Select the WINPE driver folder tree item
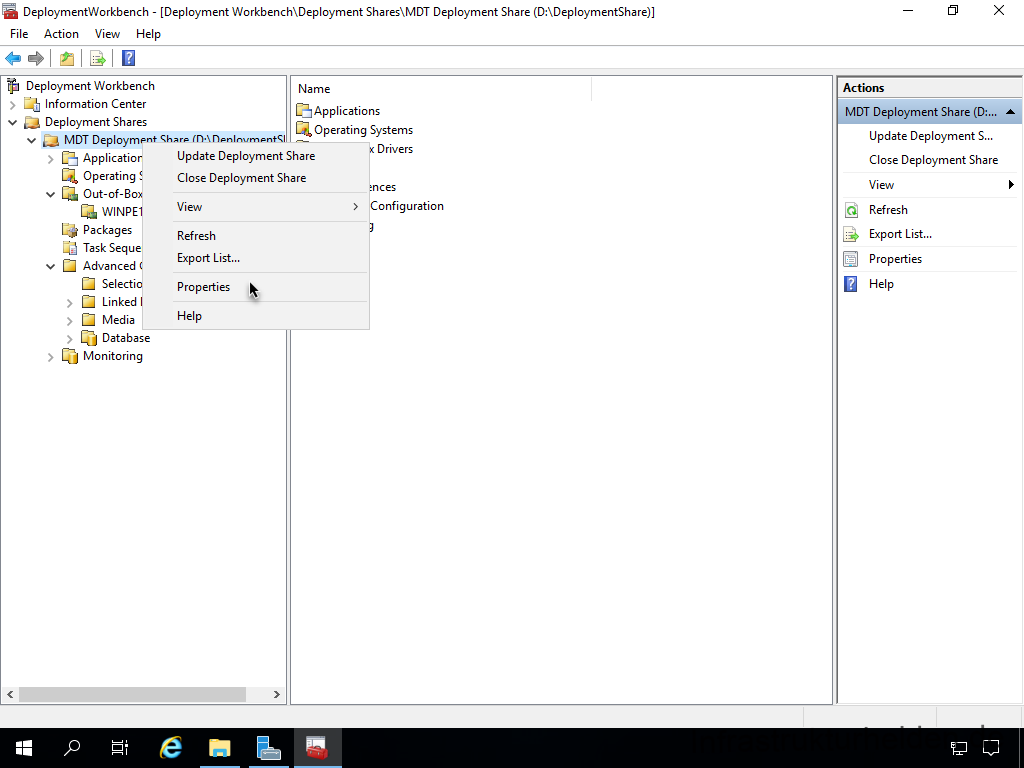 [121, 212]
